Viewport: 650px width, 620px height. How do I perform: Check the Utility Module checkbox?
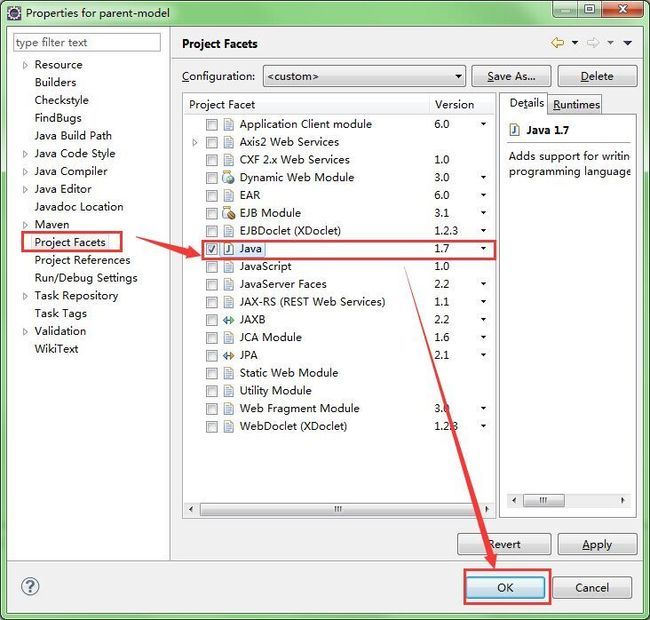(212, 391)
